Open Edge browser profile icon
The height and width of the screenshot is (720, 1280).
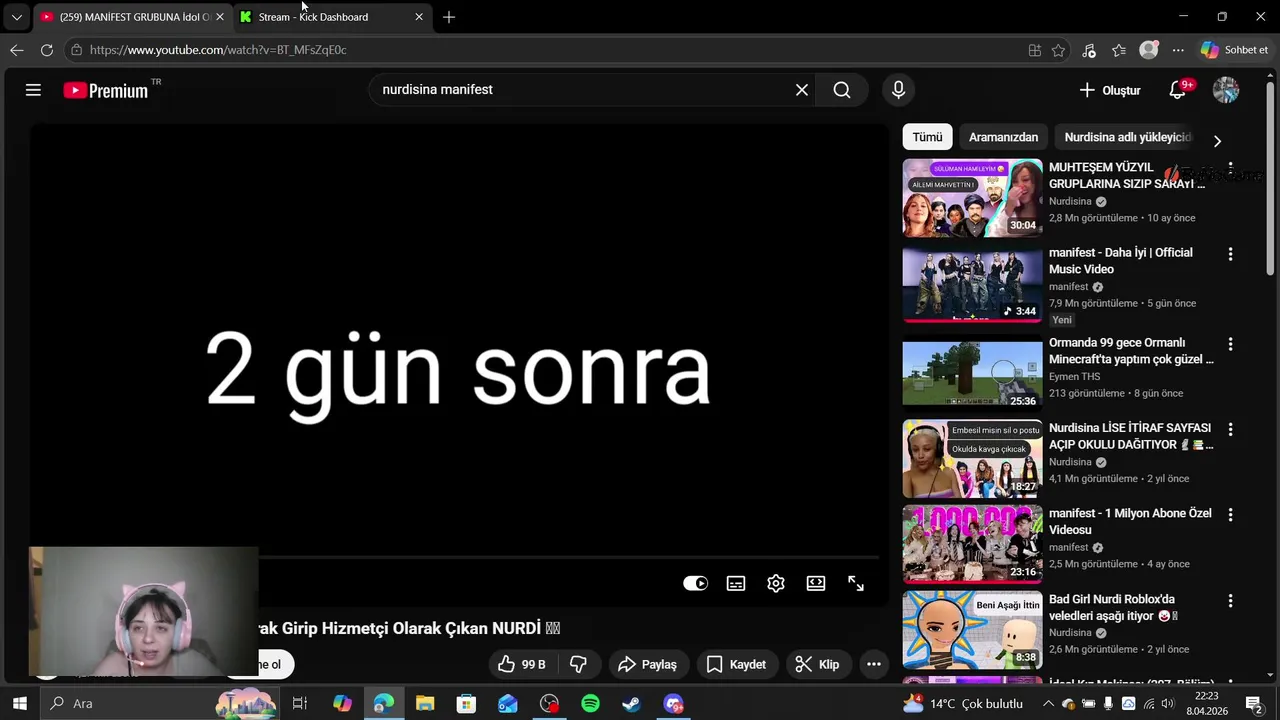[1149, 50]
